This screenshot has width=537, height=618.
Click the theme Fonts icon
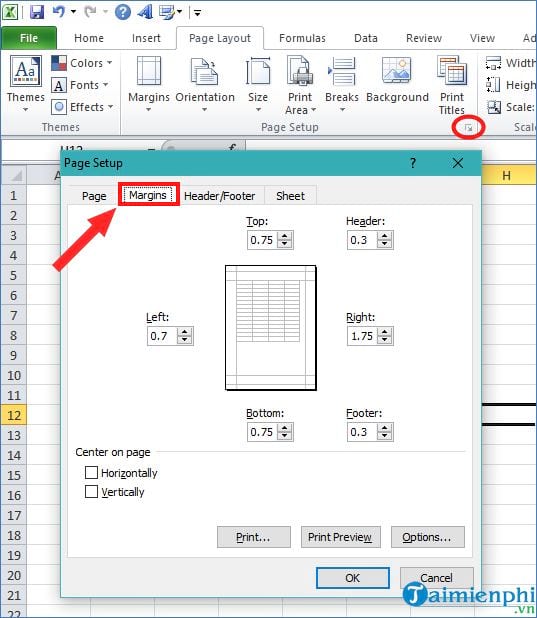(59, 85)
